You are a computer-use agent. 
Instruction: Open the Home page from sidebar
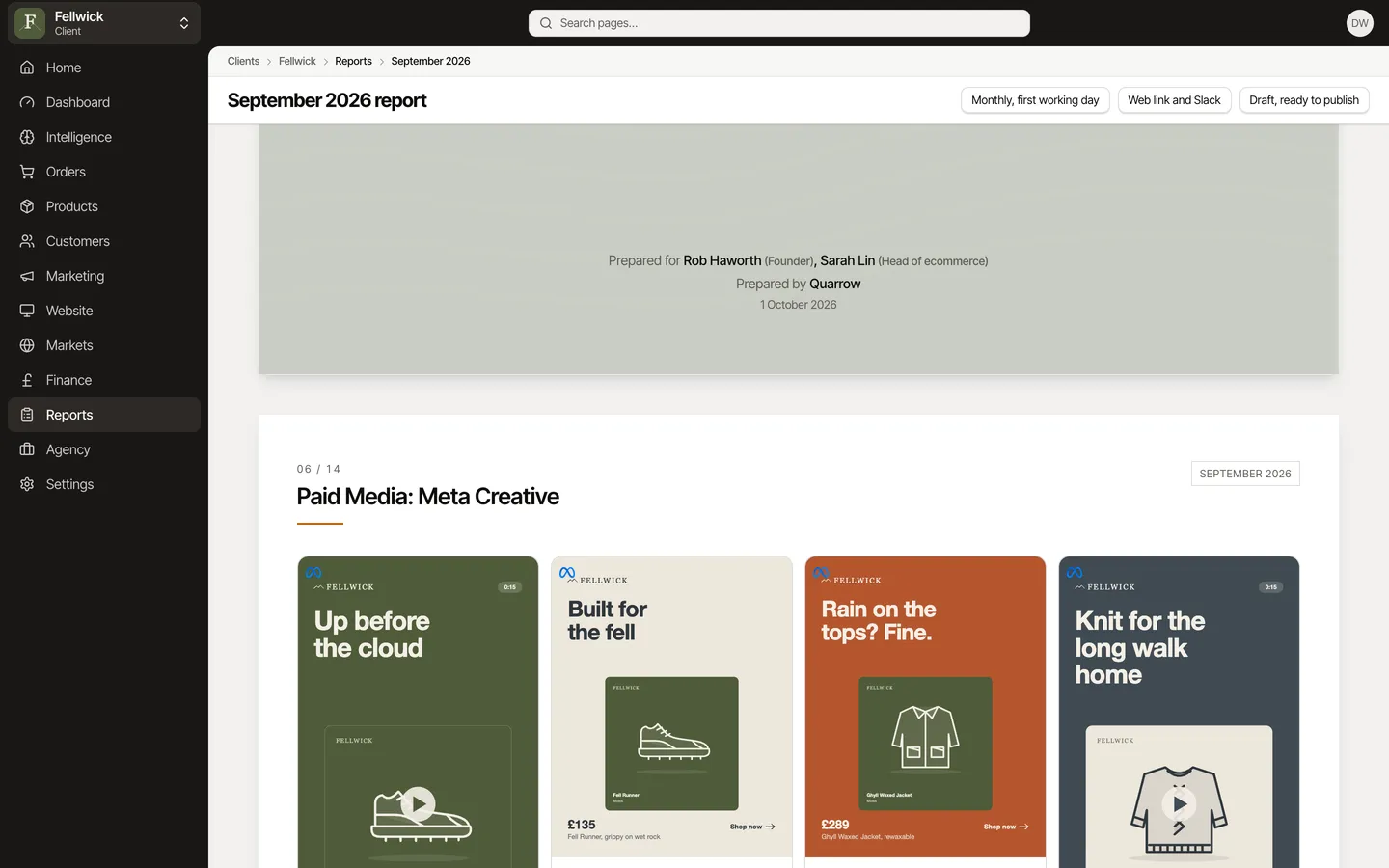(x=104, y=68)
